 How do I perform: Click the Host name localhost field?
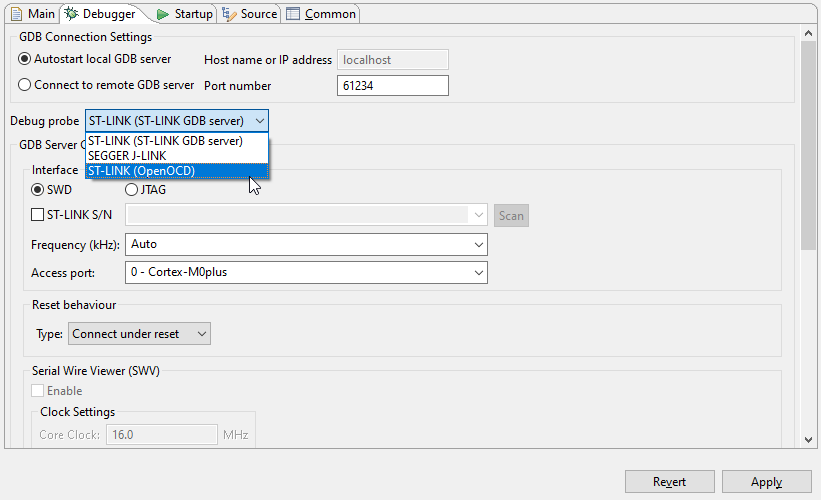(393, 60)
